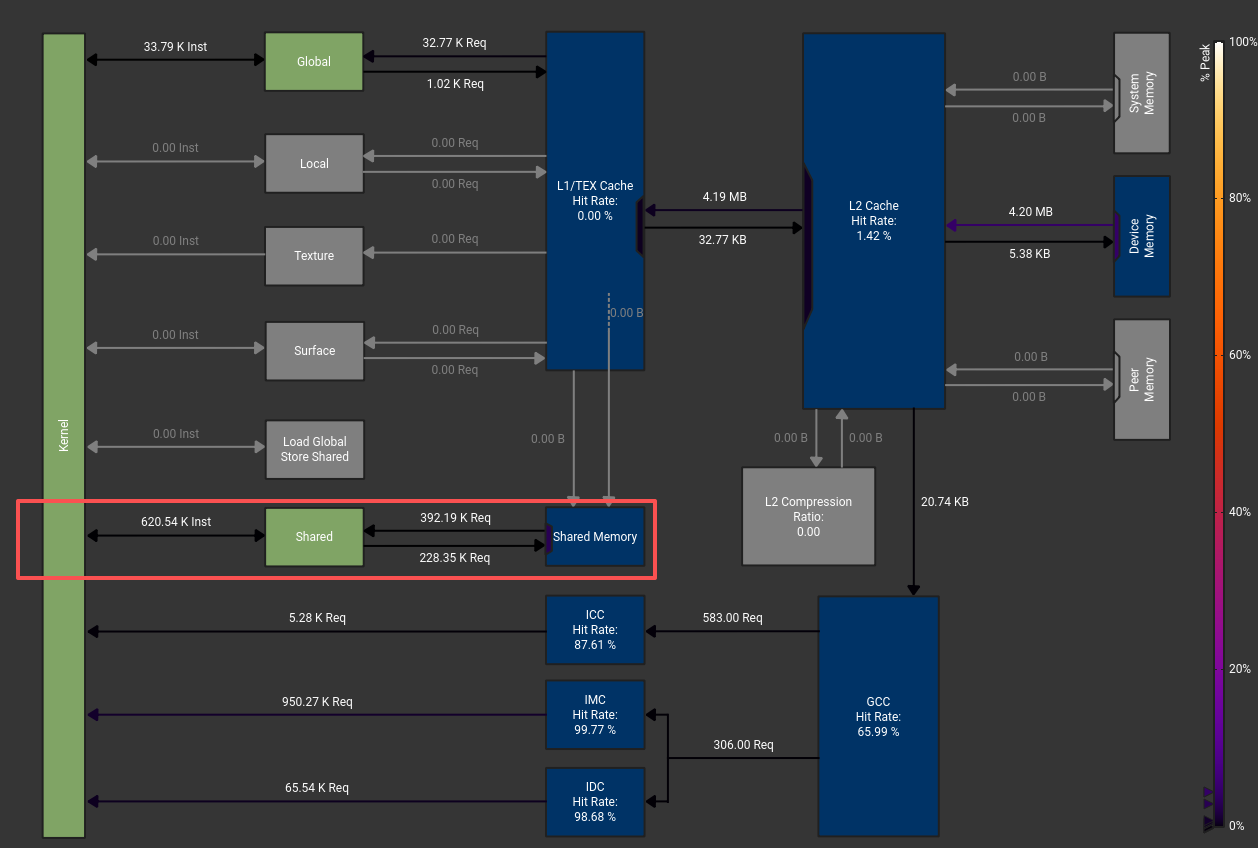Select the dark blue Shared Memory block
The height and width of the screenshot is (848, 1258).
point(597,537)
